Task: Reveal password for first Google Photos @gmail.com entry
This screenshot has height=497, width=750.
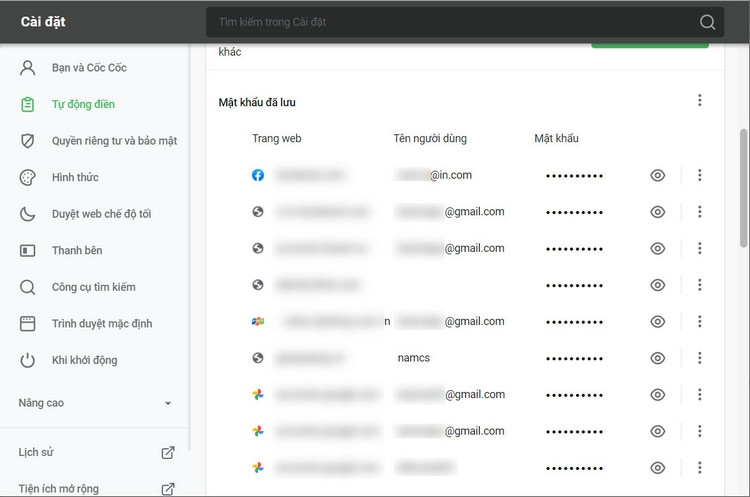Action: tap(658, 395)
